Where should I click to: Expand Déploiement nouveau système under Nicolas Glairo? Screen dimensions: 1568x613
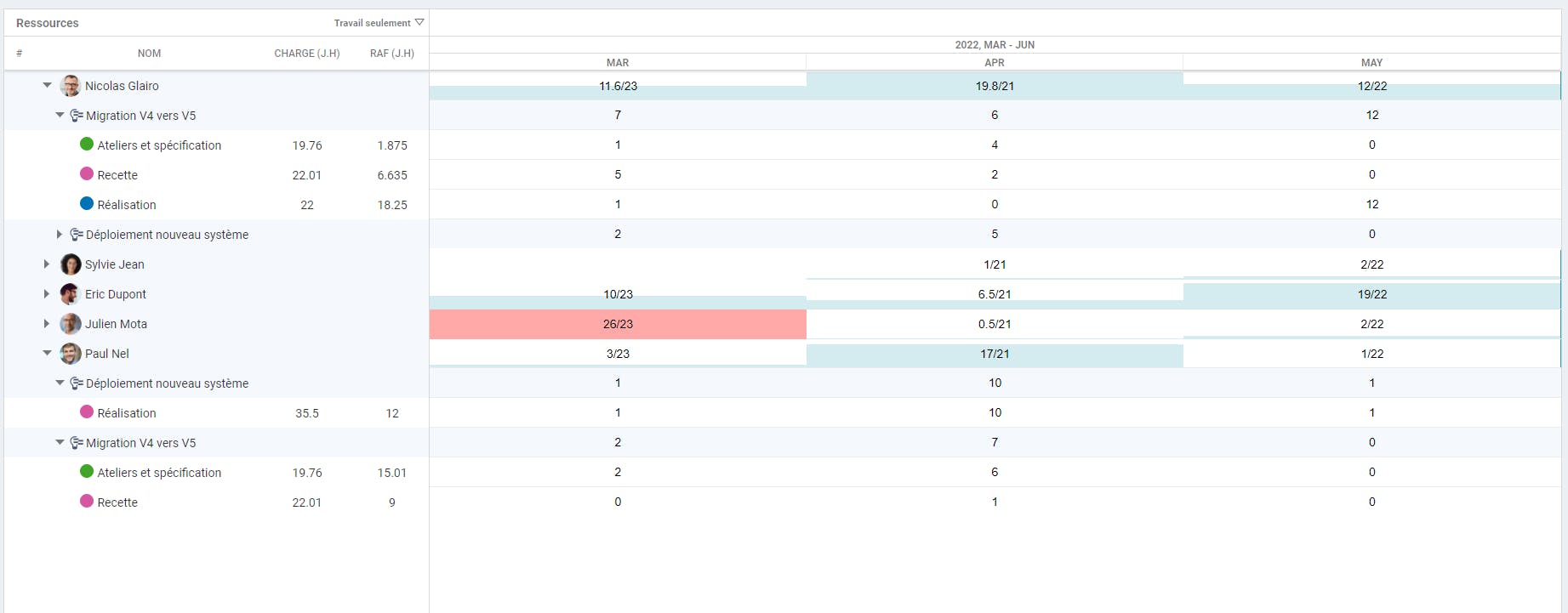tap(59, 235)
